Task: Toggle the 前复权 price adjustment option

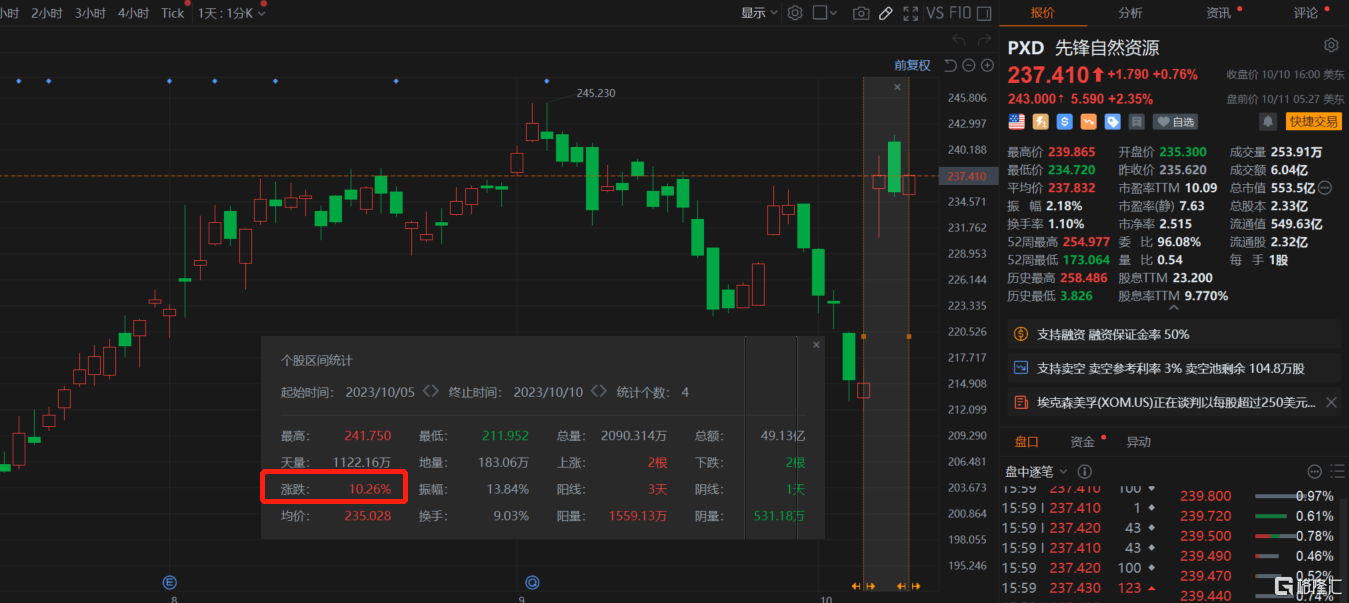Action: pyautogui.click(x=912, y=66)
